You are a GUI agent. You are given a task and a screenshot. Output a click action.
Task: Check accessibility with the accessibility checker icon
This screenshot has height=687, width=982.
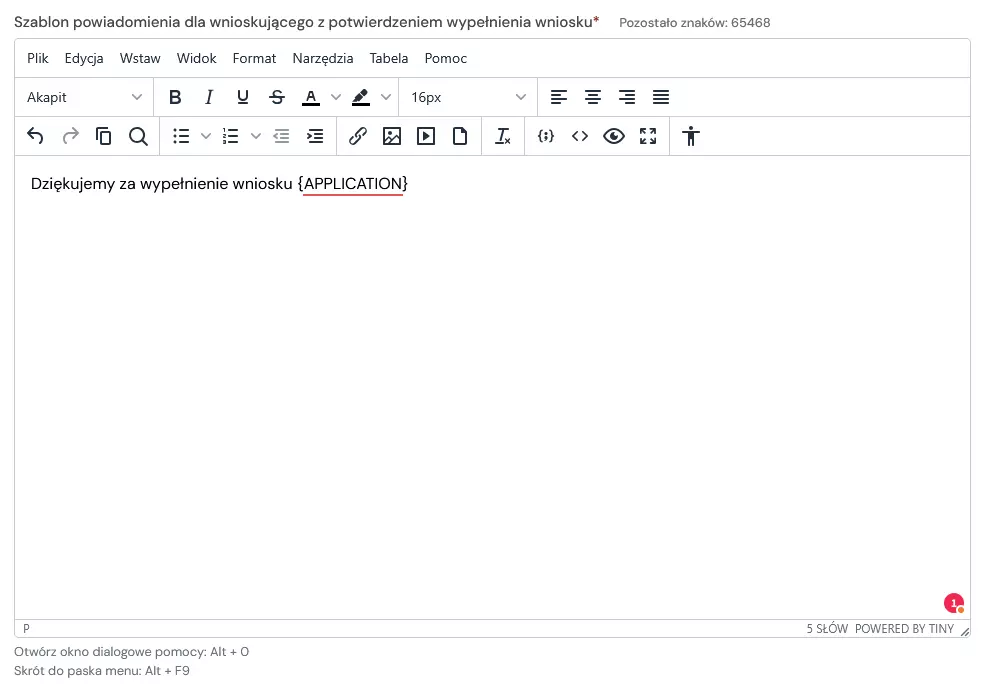[x=690, y=136]
